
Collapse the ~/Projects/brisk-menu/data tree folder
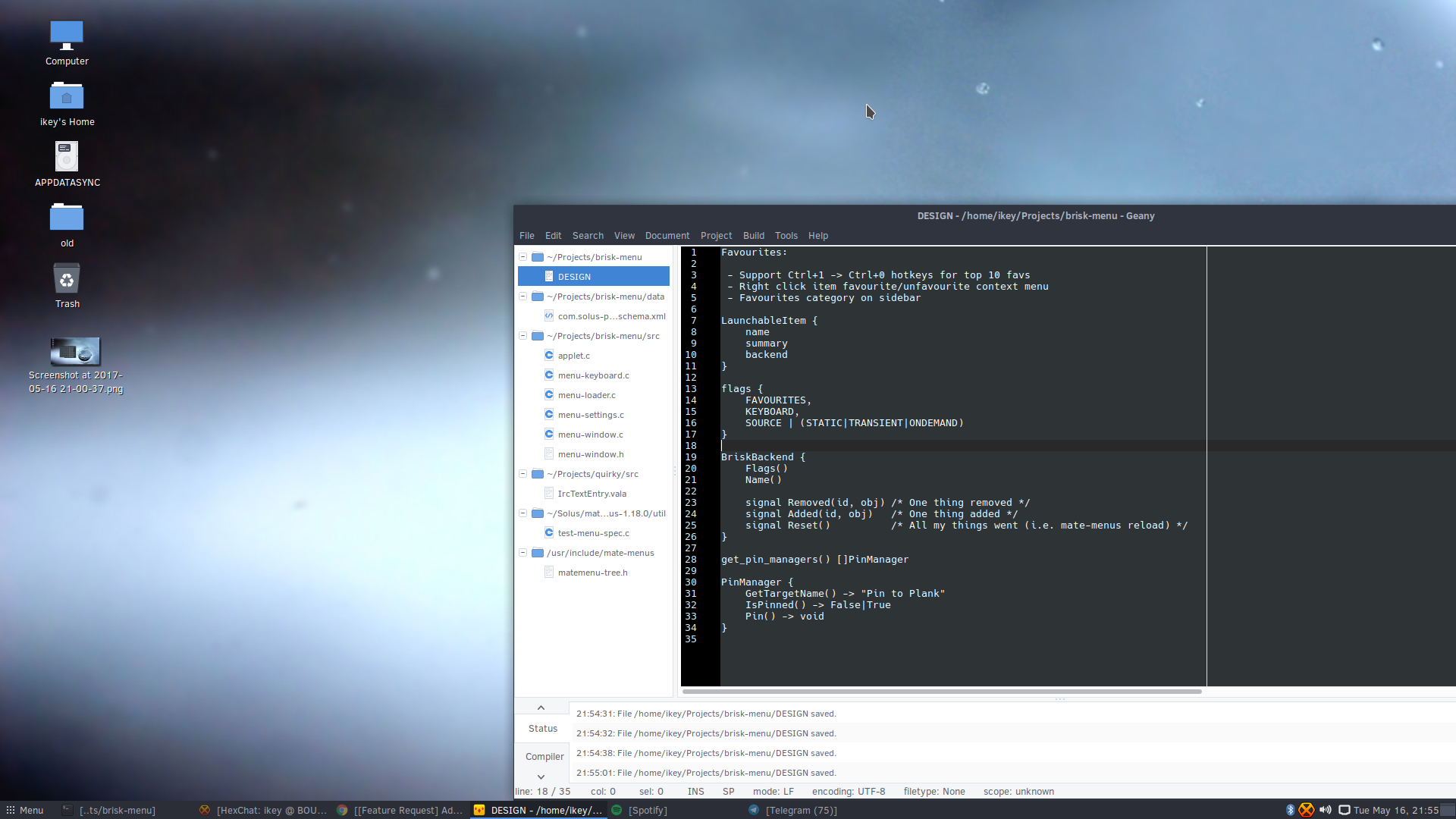[x=522, y=297]
